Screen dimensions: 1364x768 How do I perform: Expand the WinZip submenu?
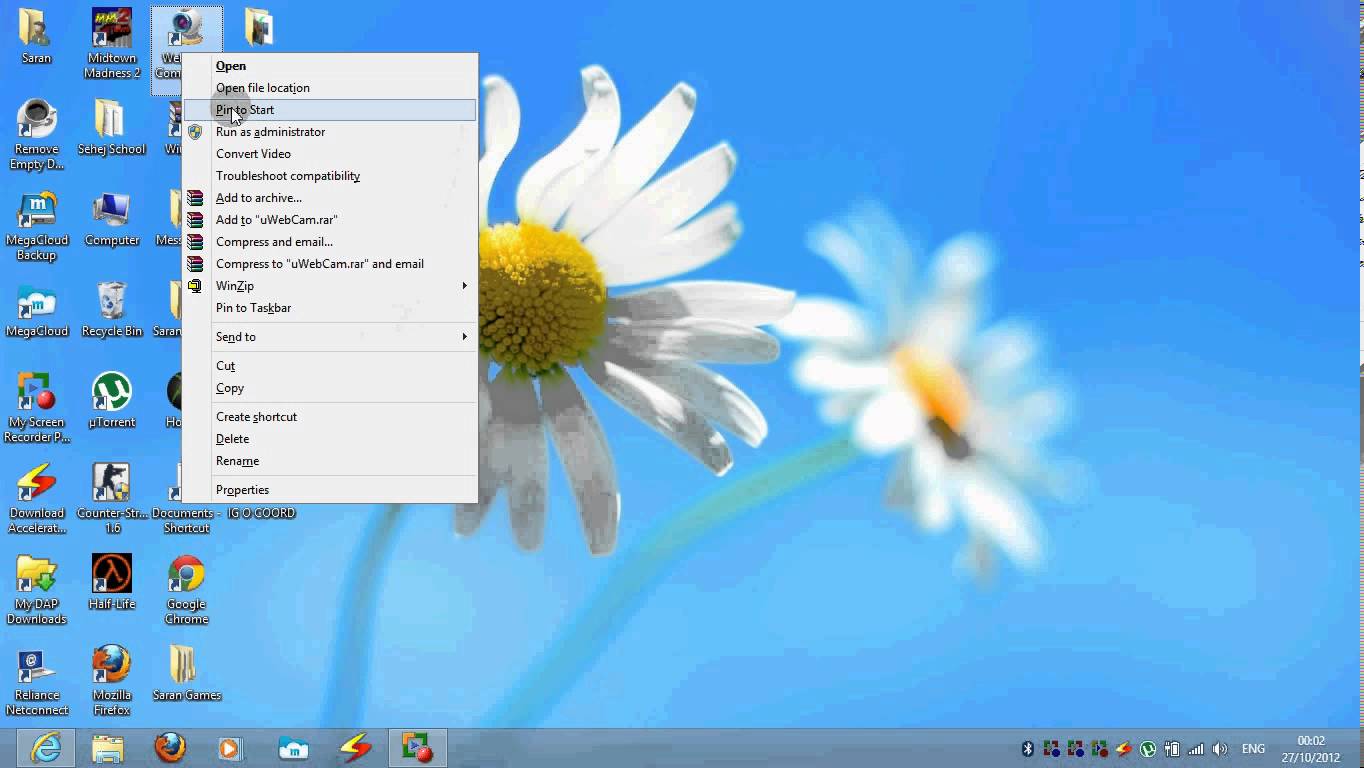(x=330, y=286)
